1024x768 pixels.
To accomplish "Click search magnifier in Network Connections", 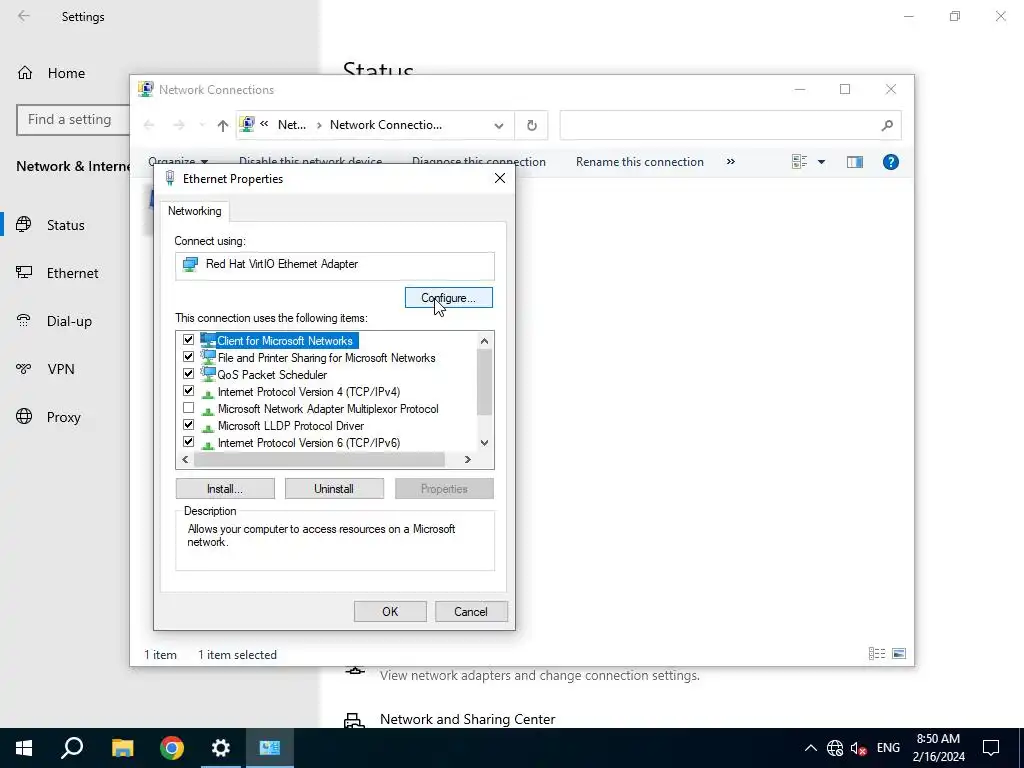I will [887, 125].
